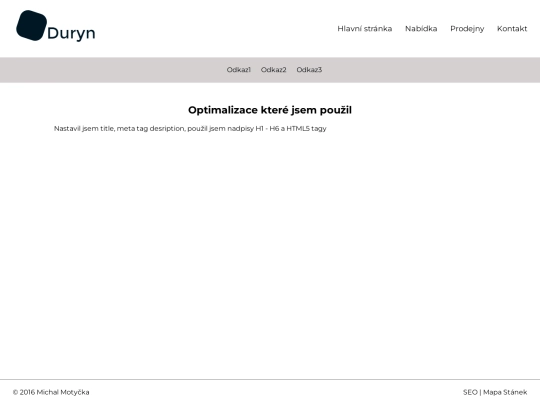
Task: Select the Odkaz3 submenu link
Action: coord(309,70)
